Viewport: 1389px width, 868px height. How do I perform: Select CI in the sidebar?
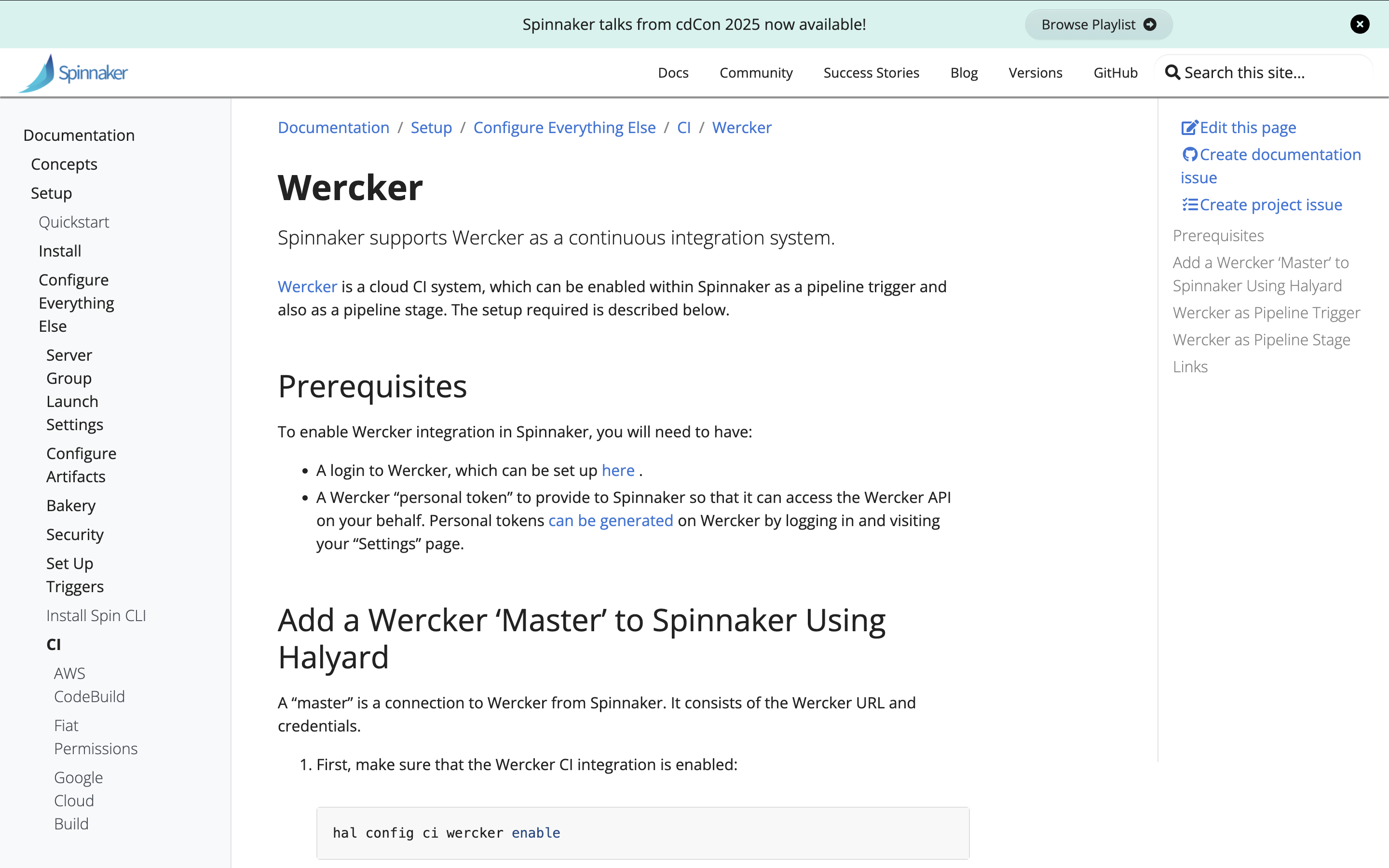[x=54, y=644]
